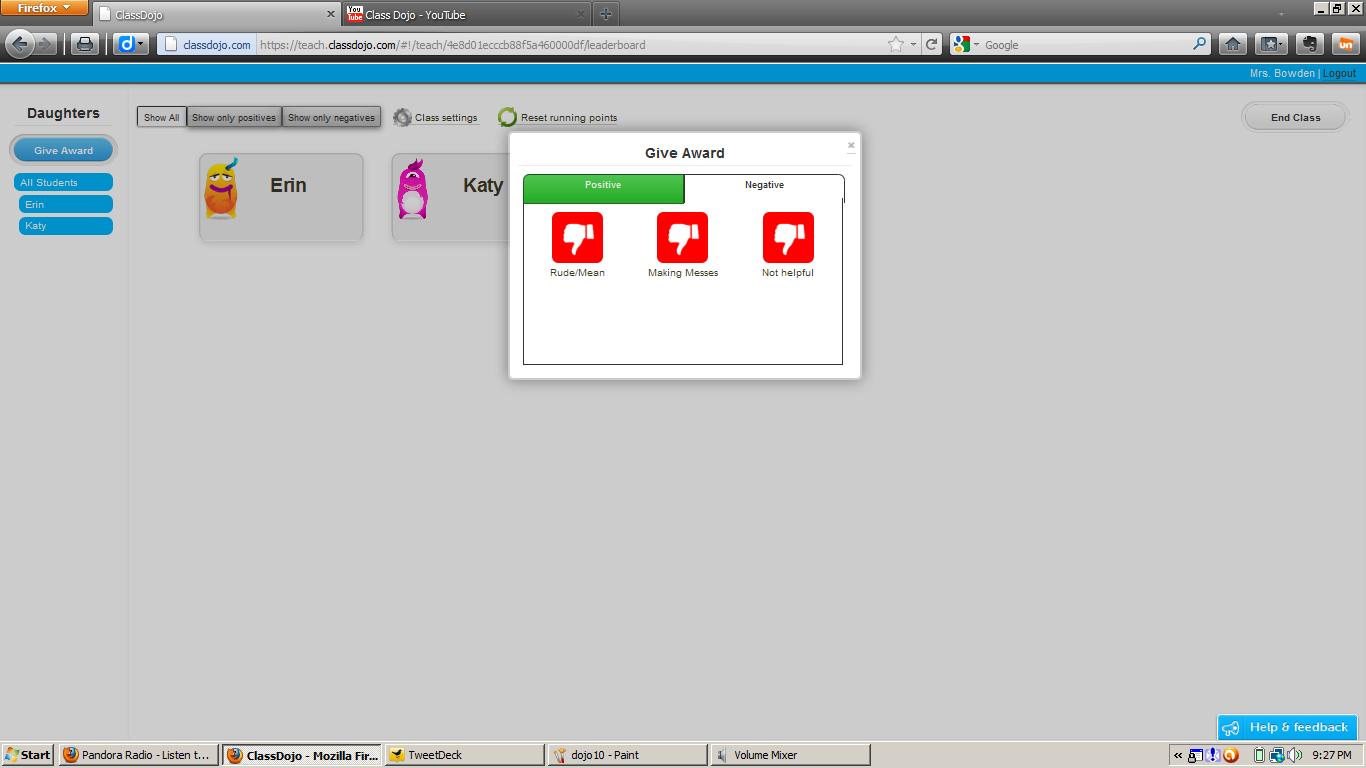Expand the Delicious toolbar button dropdown
Viewport: 1366px width, 768px height.
click(x=142, y=44)
